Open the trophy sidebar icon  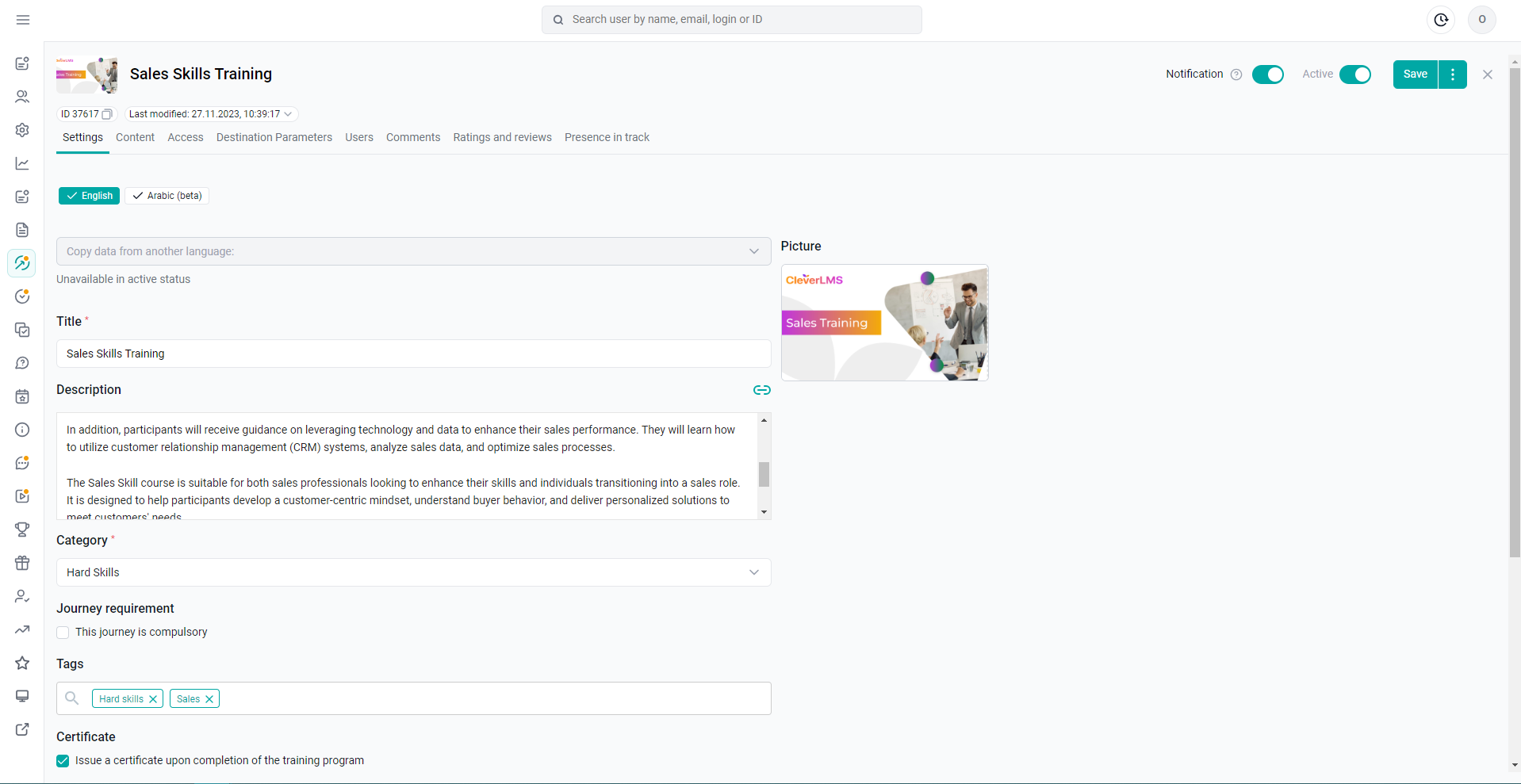point(22,530)
